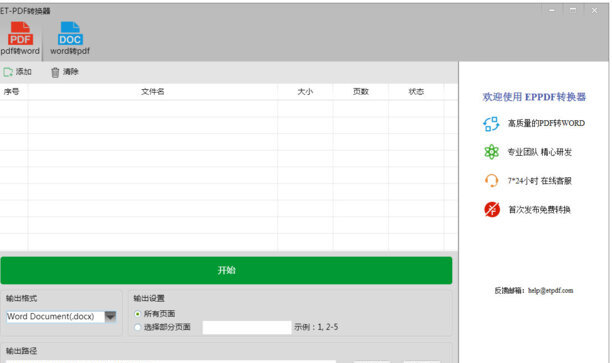612x363 pixels.
Task: Click the 首次发布免费转换 red icon
Action: [492, 210]
